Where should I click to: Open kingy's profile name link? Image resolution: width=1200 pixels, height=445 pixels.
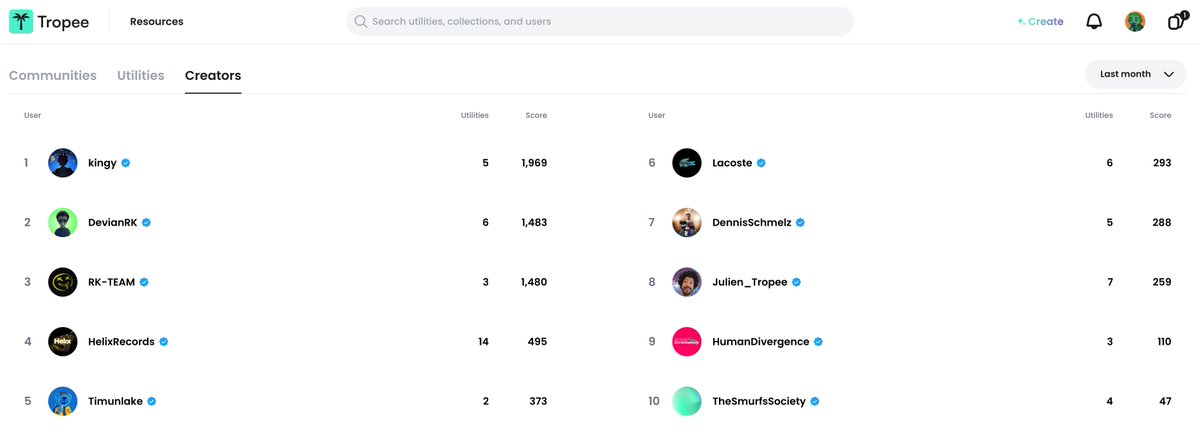102,163
